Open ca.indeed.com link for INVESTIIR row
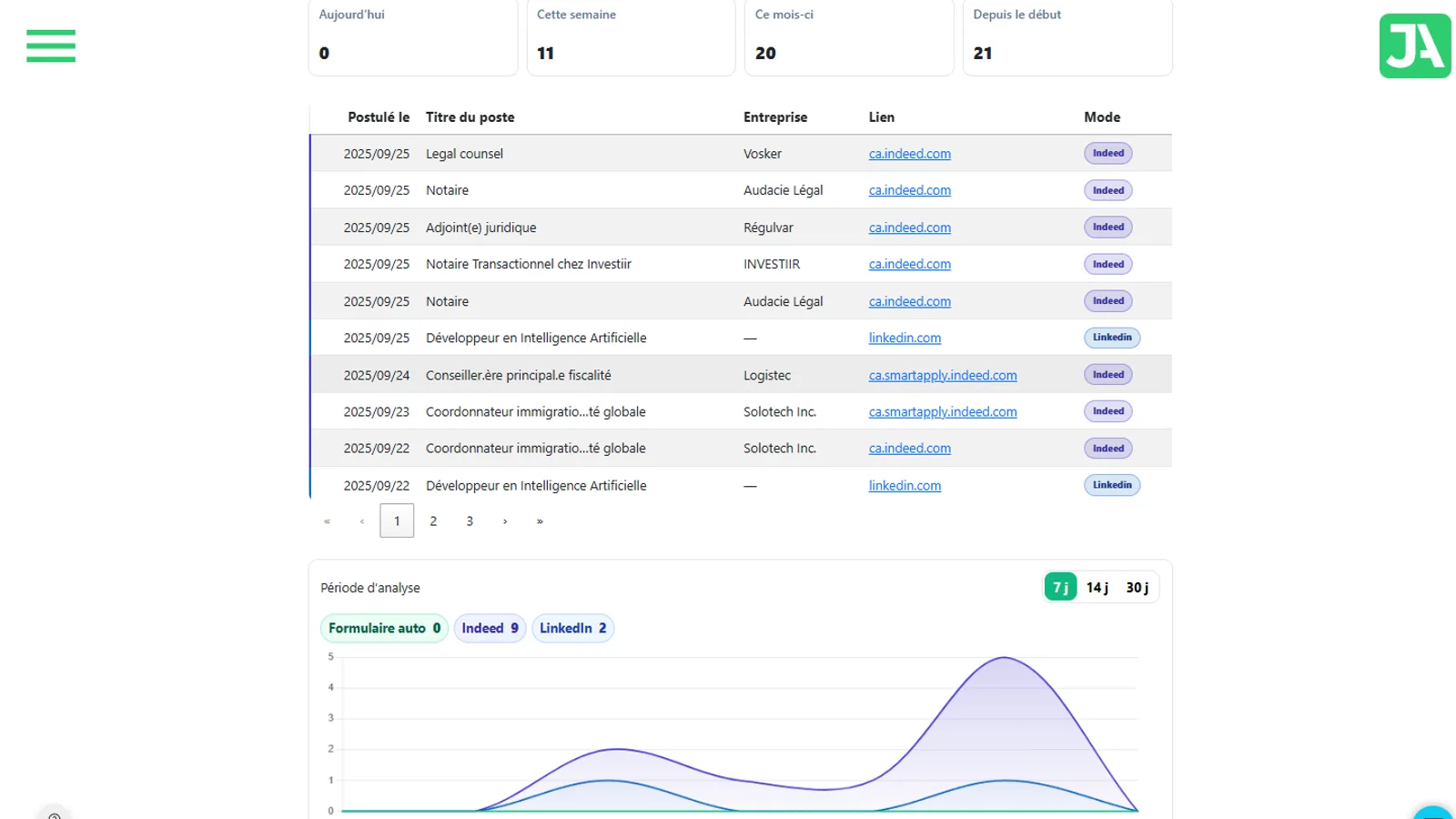 coord(909,264)
